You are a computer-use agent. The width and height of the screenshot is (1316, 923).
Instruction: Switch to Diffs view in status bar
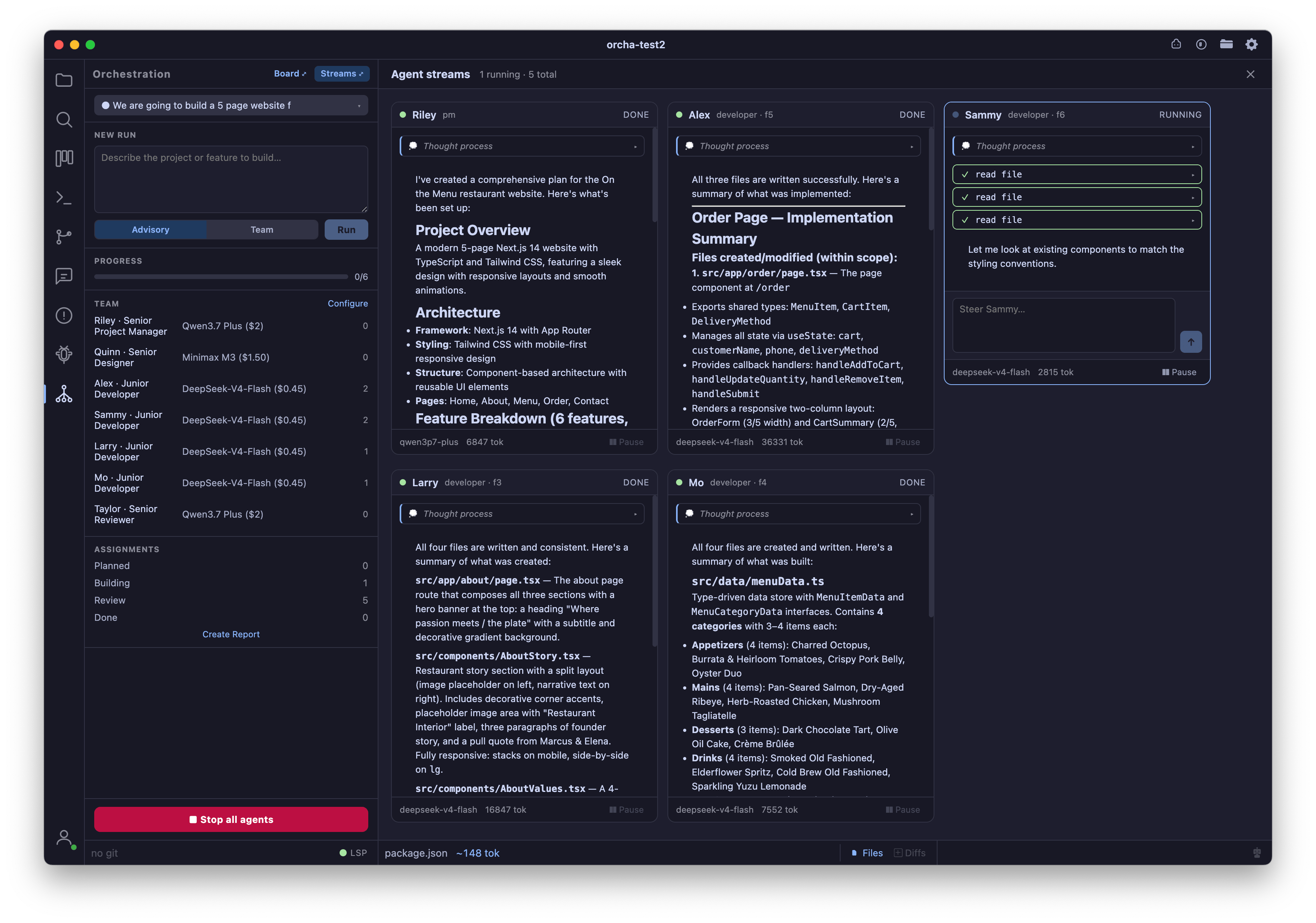tap(910, 852)
